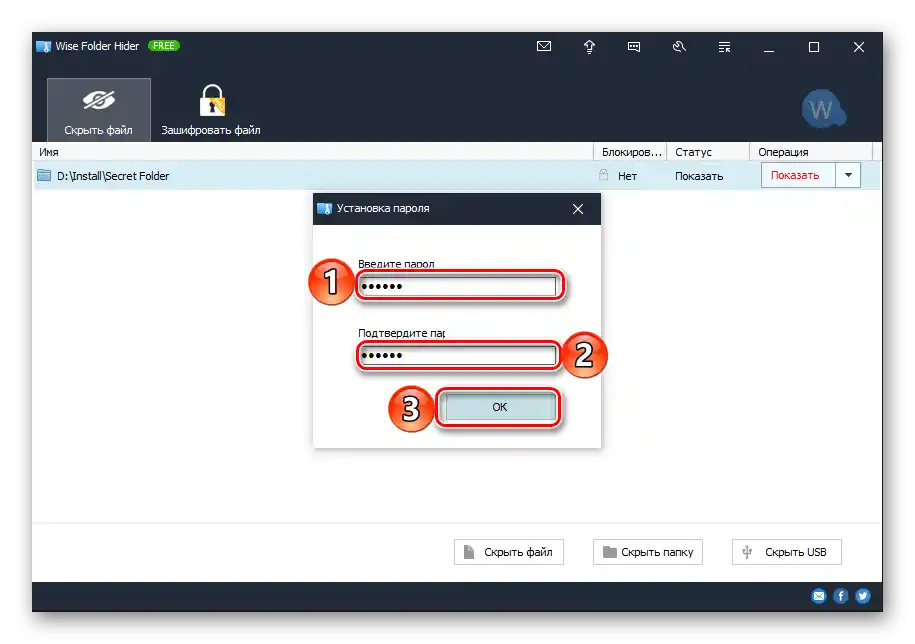
Task: Open the Twitter icon in status bar
Action: 862,596
